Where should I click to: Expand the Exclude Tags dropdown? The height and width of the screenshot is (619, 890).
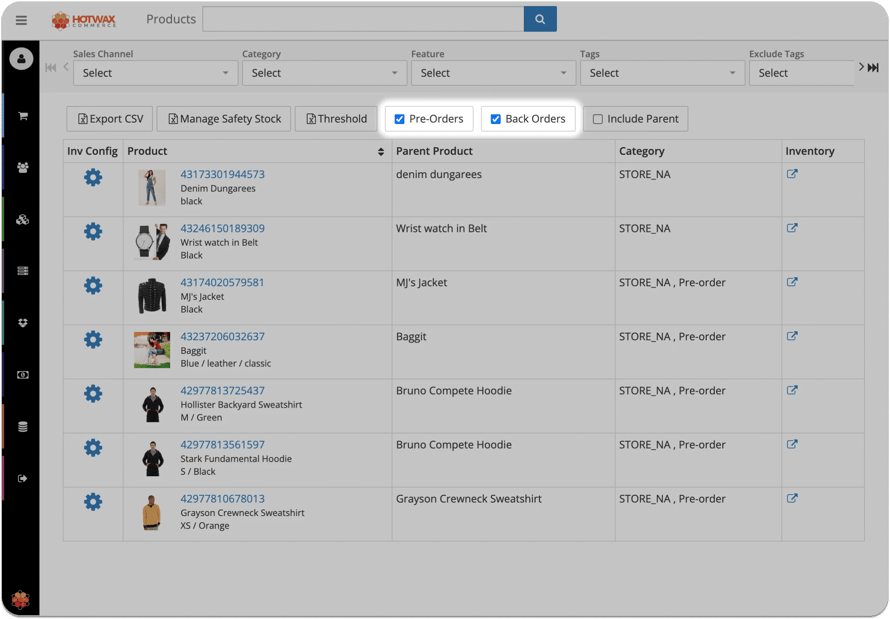coord(801,73)
